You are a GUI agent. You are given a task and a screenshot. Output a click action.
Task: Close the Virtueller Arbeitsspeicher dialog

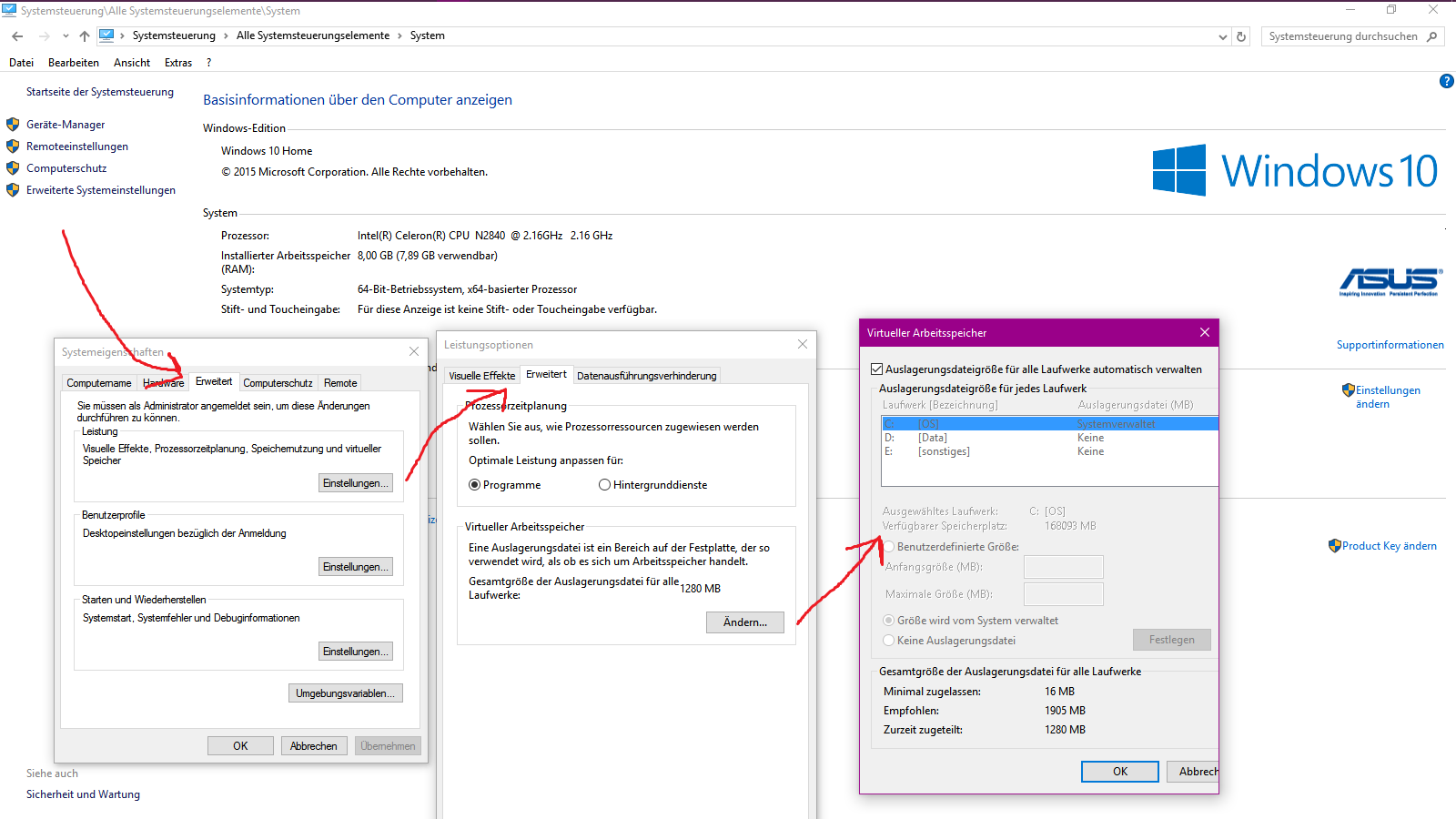1205,332
